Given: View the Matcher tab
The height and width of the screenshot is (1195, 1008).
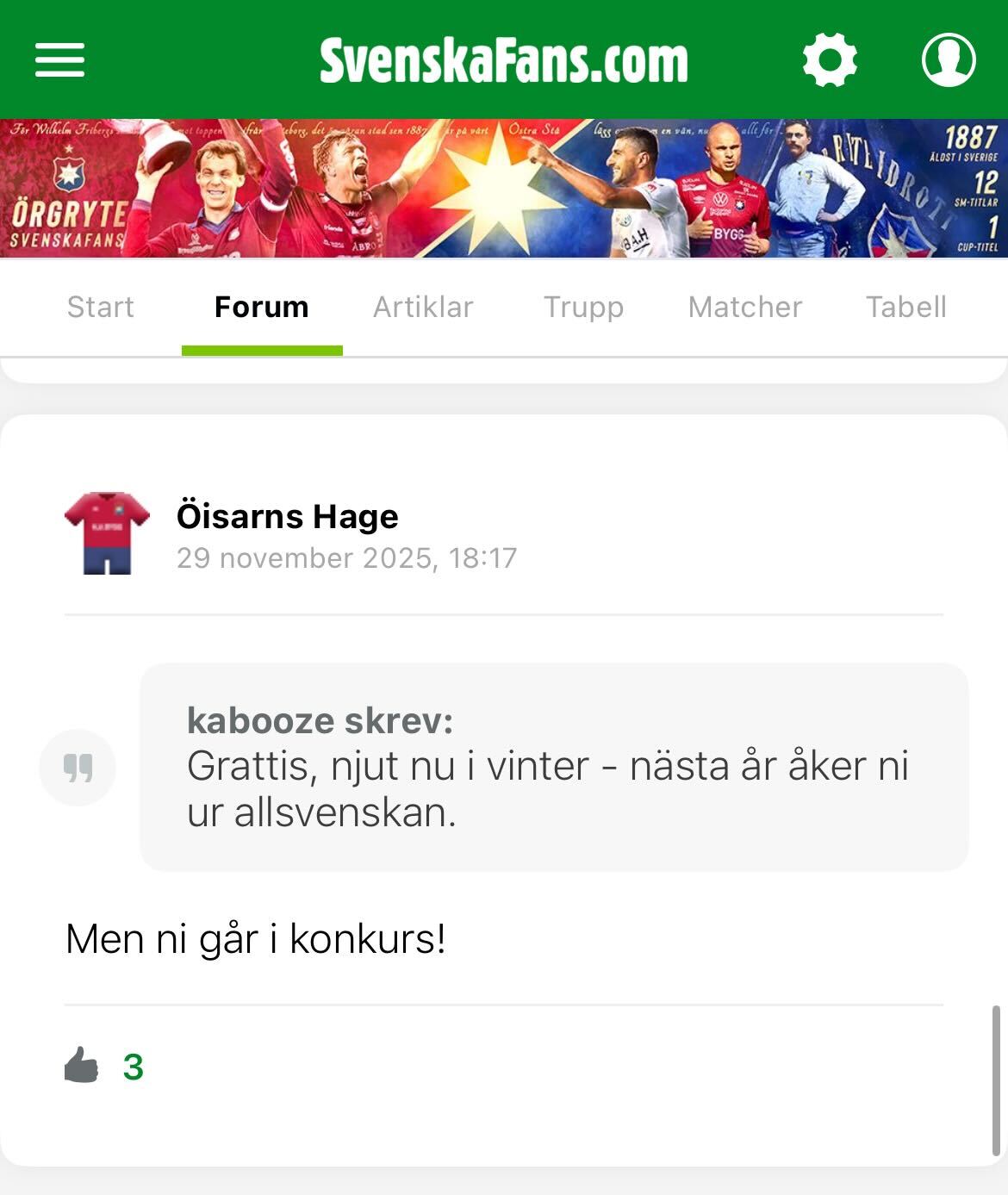Looking at the screenshot, I should tap(745, 307).
